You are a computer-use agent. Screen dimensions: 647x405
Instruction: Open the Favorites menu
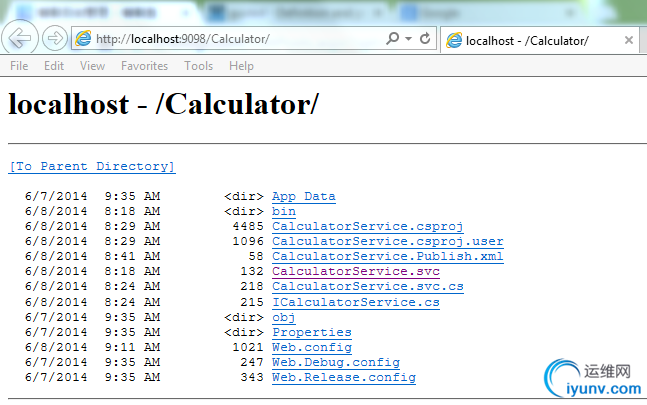[144, 66]
